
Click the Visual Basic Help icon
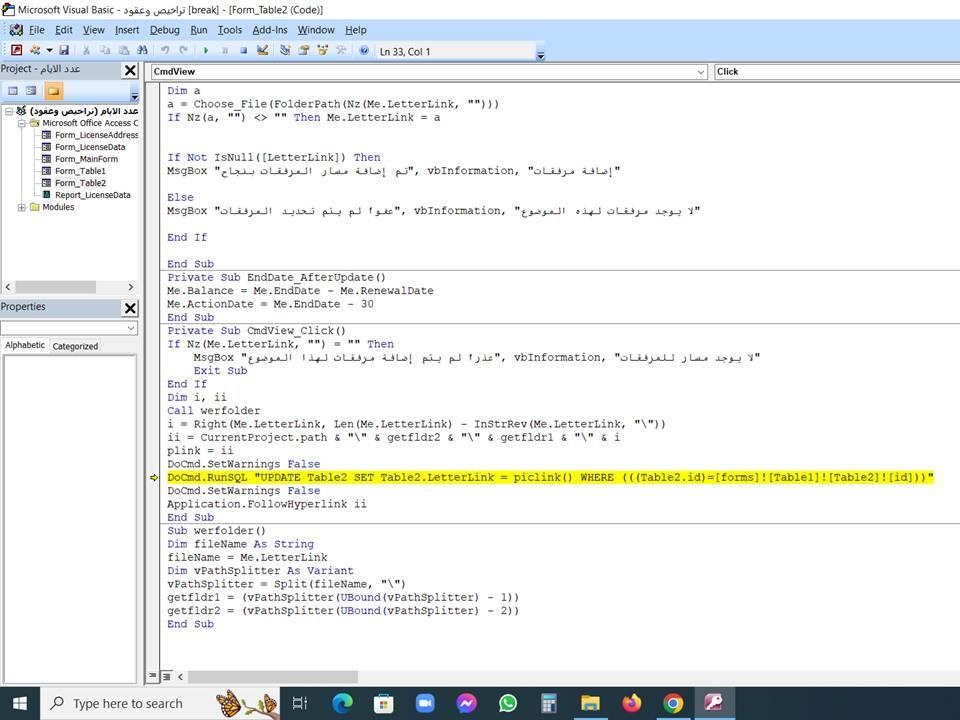[x=364, y=50]
